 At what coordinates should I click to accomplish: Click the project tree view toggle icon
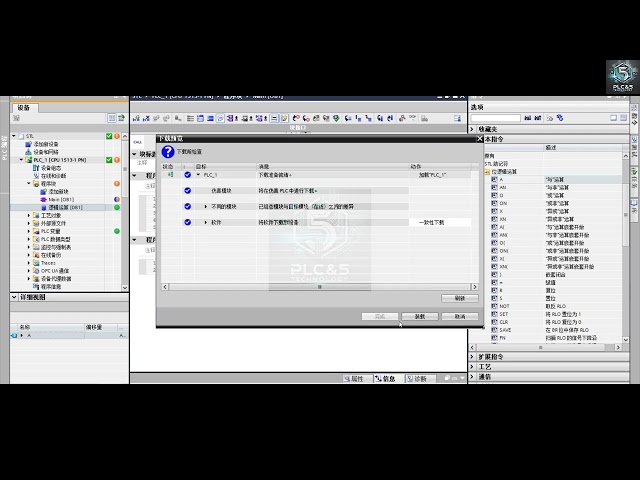[111, 118]
